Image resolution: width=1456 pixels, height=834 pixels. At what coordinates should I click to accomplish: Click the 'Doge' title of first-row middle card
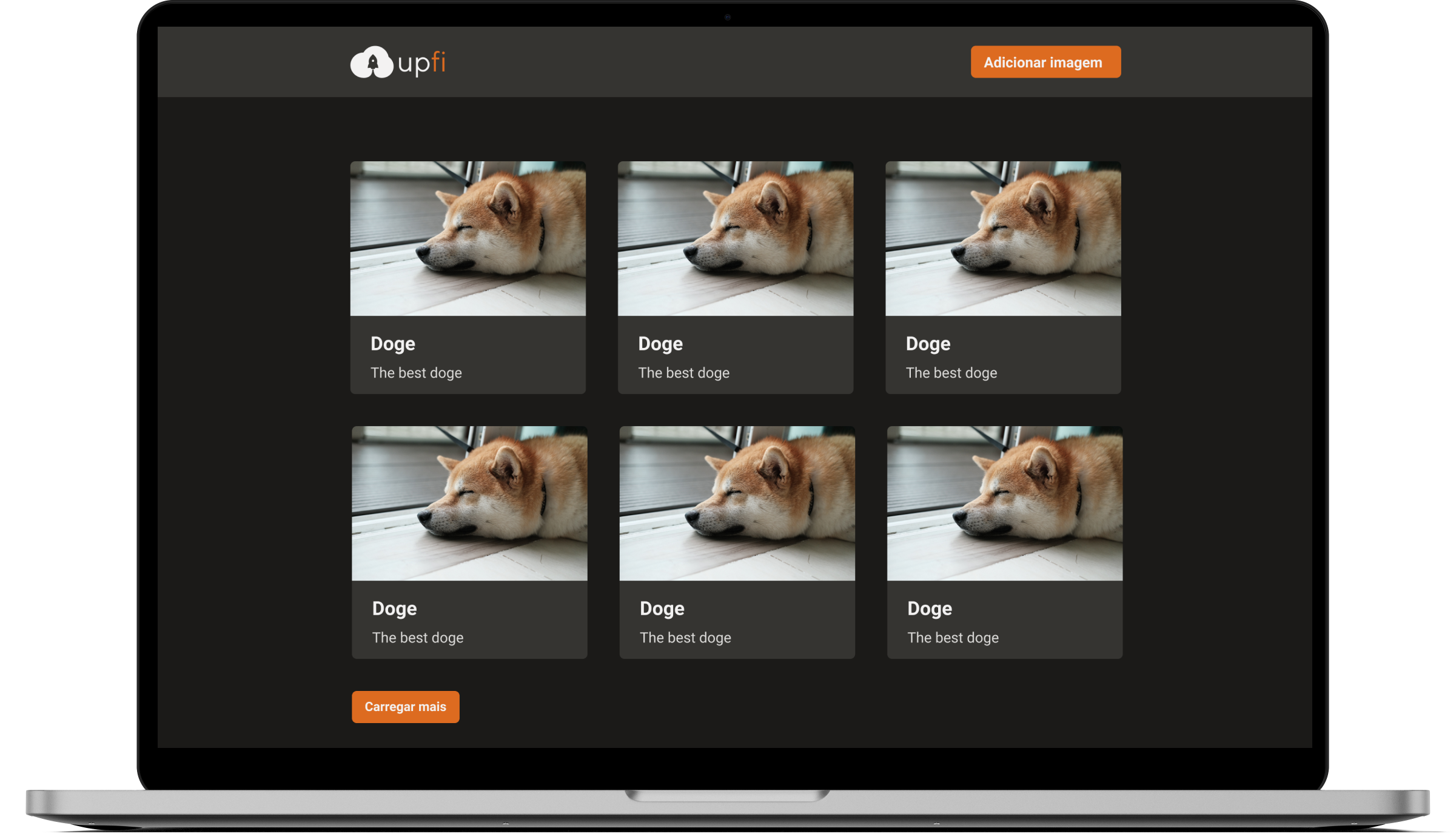(660, 344)
